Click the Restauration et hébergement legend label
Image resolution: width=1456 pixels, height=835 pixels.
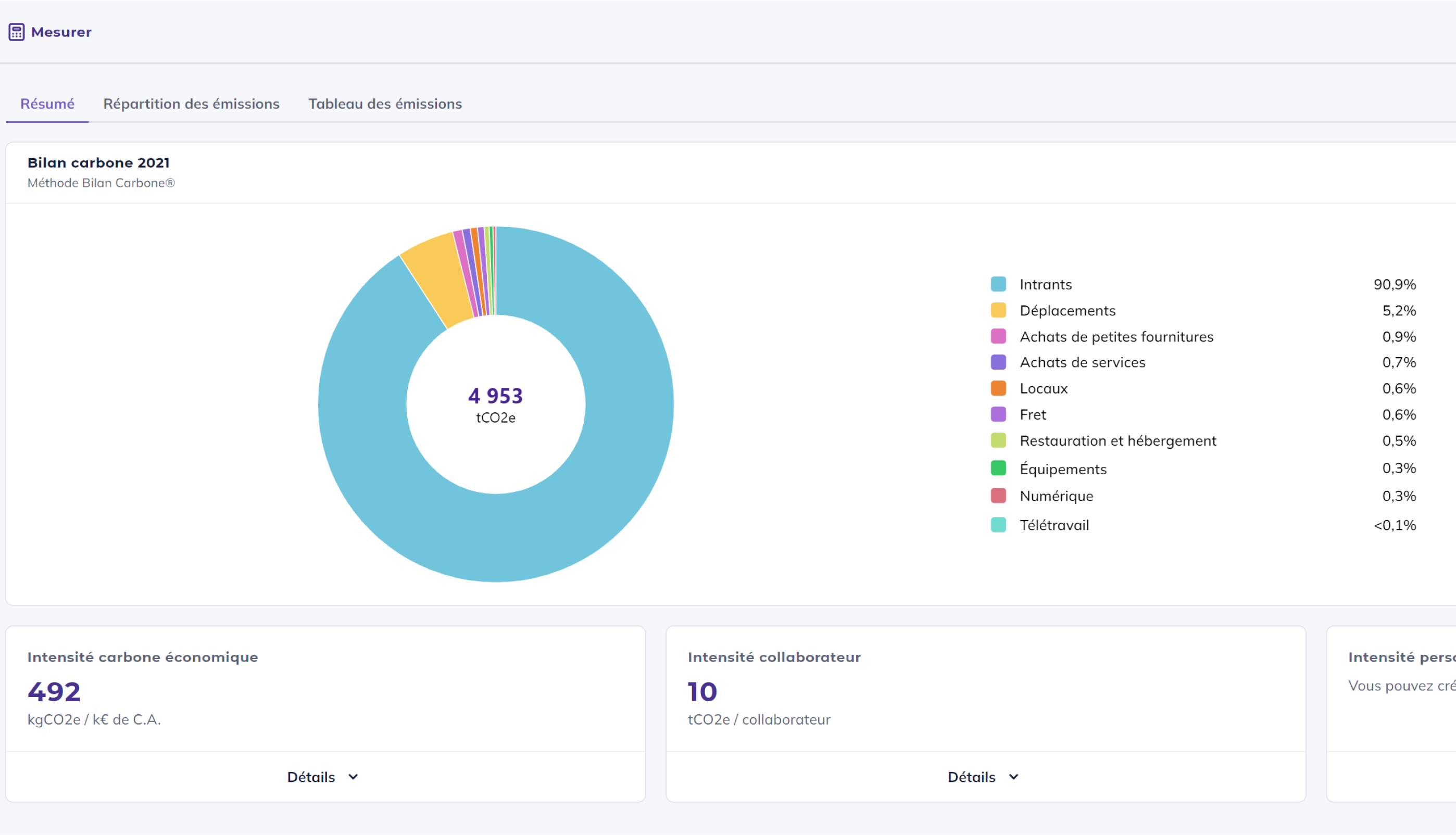tap(1118, 441)
